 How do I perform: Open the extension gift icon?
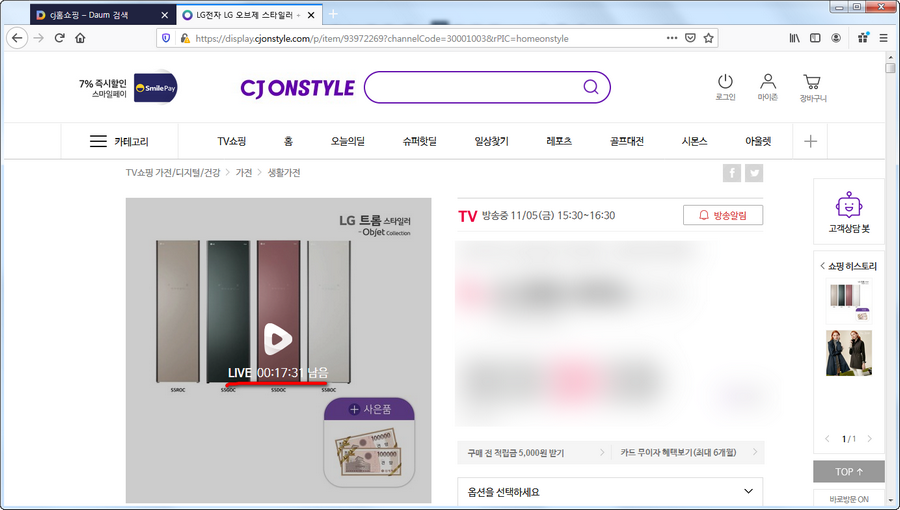click(x=863, y=38)
